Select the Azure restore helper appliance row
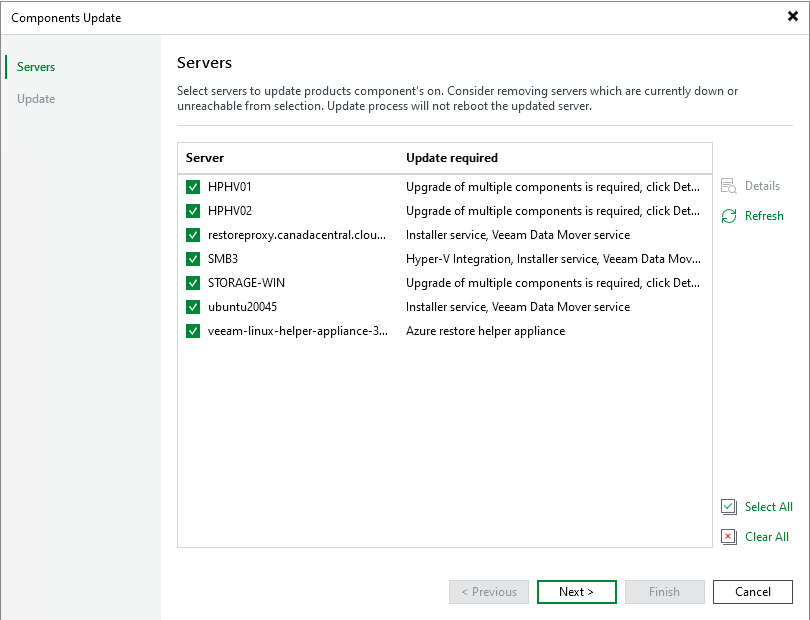Screen dimensions: 810x620 pos(485,331)
